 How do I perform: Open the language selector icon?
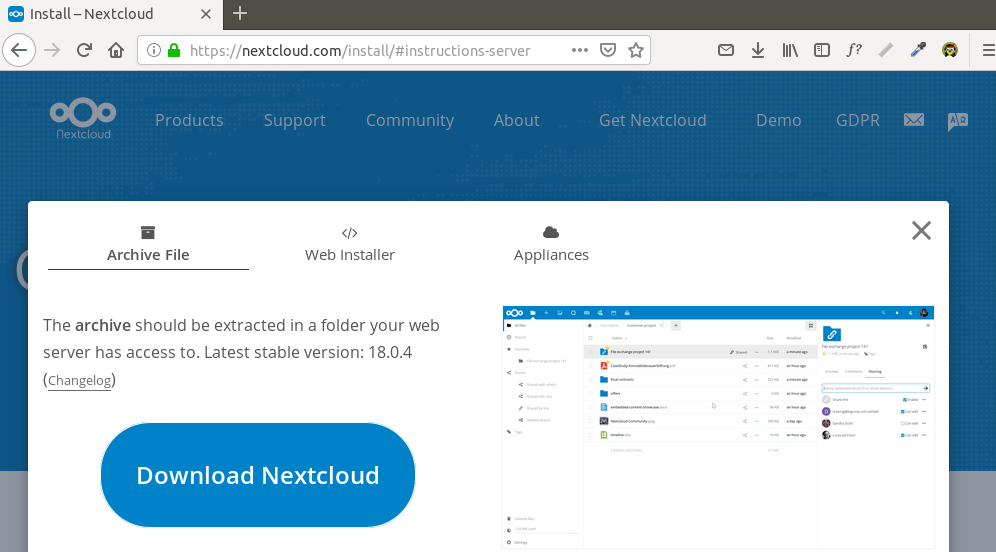[x=957, y=120]
